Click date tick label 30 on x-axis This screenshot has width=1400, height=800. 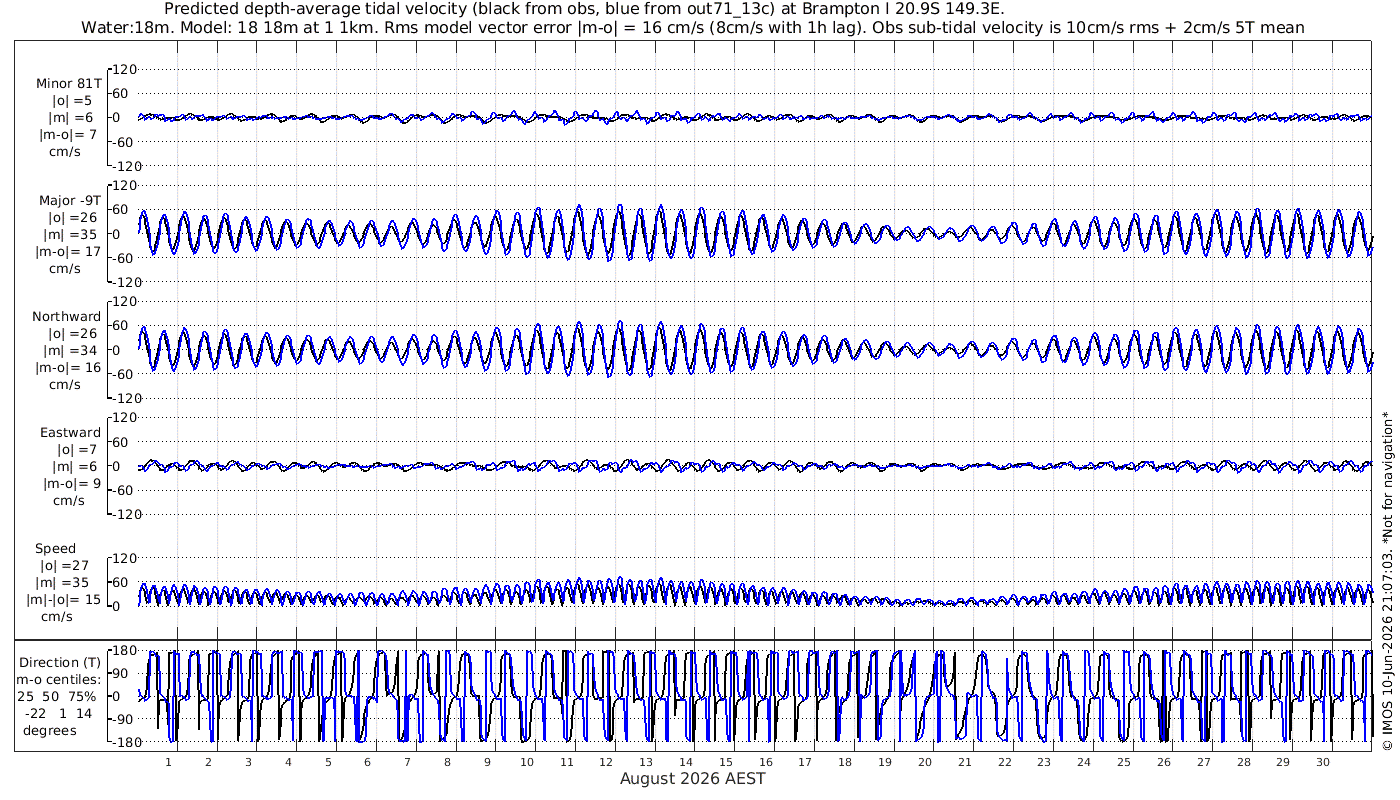point(1323,762)
